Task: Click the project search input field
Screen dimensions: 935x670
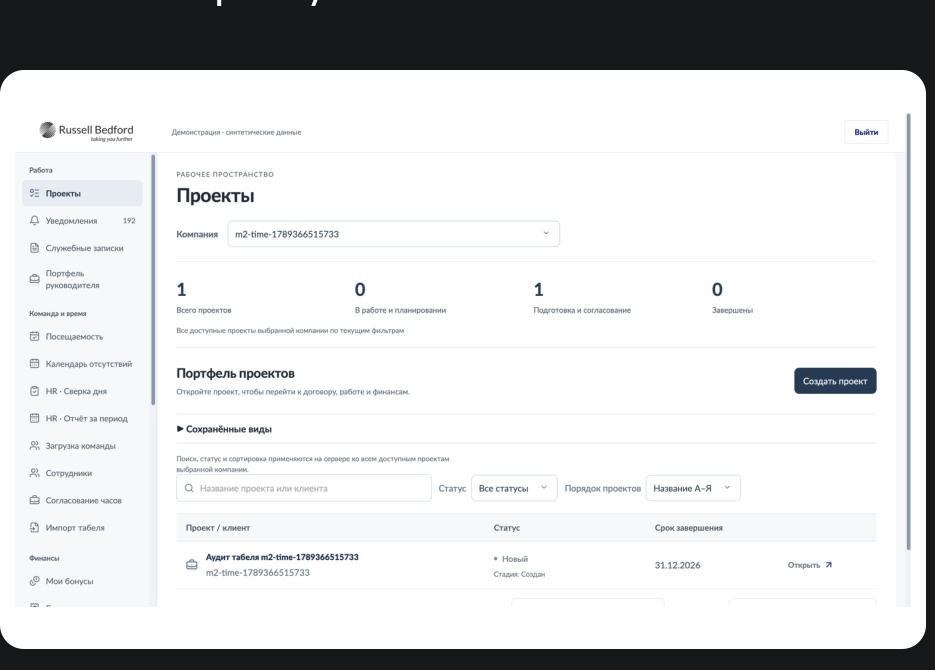Action: point(304,488)
